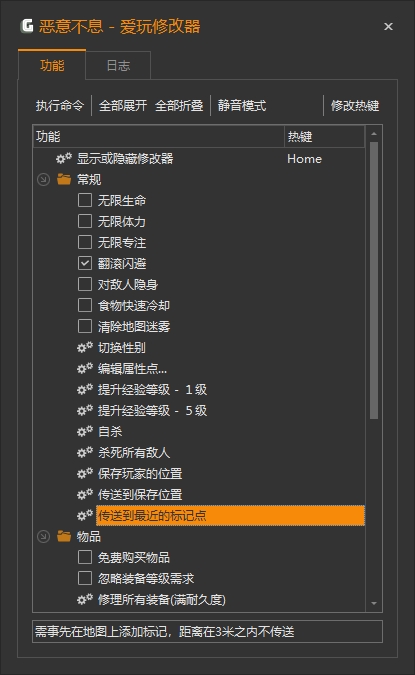
Task: Click the 物品 folder icon
Action: (64, 536)
